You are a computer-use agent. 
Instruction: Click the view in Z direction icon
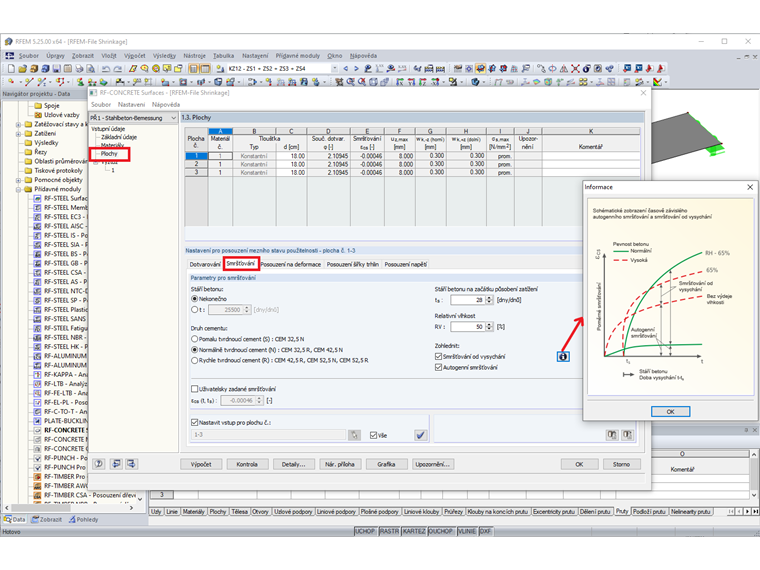423,81
